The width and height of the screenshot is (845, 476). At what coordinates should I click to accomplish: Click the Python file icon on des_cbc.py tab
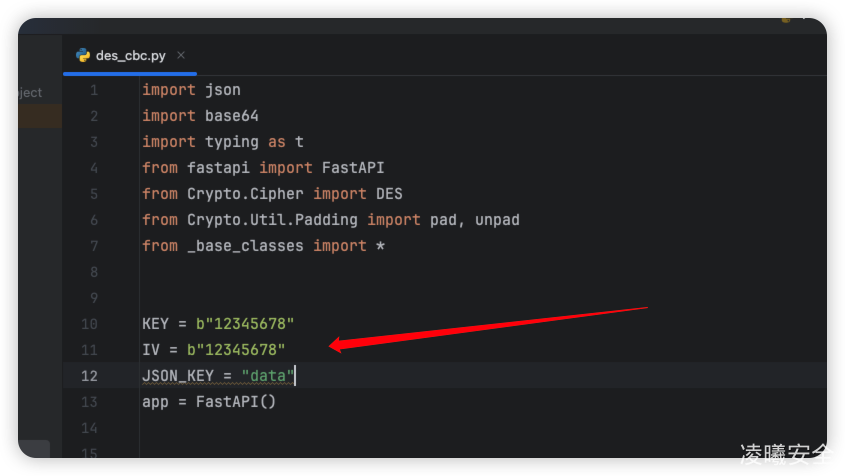pyautogui.click(x=83, y=56)
